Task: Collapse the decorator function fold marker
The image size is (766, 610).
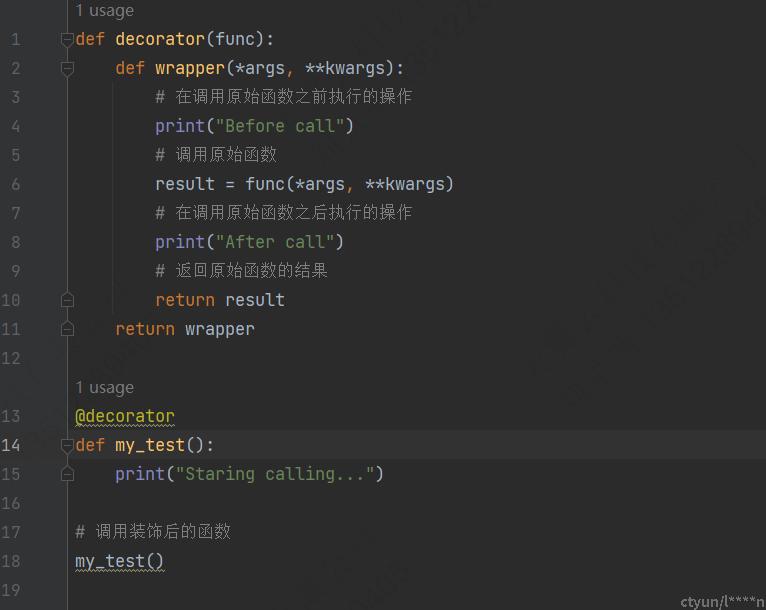Action: click(x=67, y=40)
